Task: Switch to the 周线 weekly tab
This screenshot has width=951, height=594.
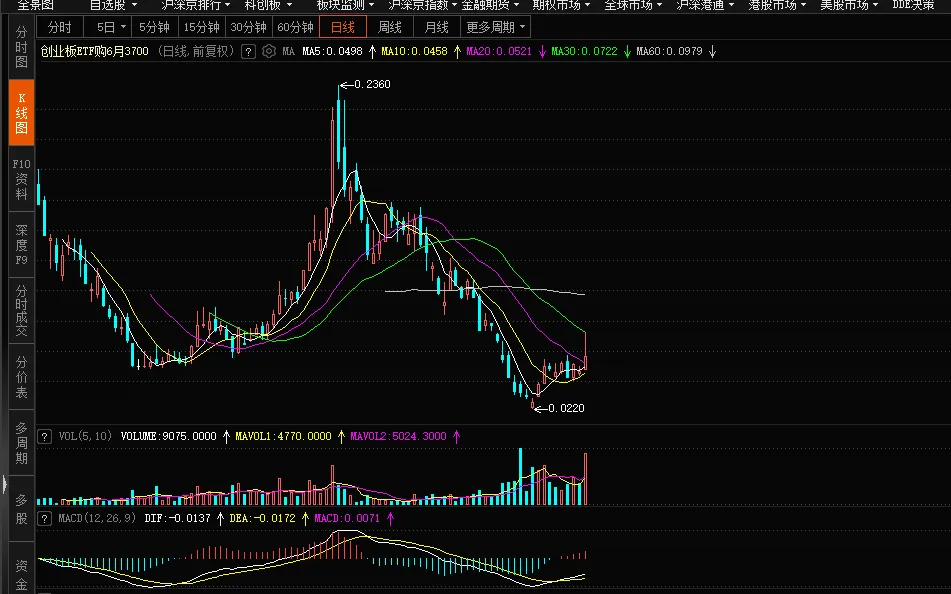Action: pyautogui.click(x=389, y=27)
